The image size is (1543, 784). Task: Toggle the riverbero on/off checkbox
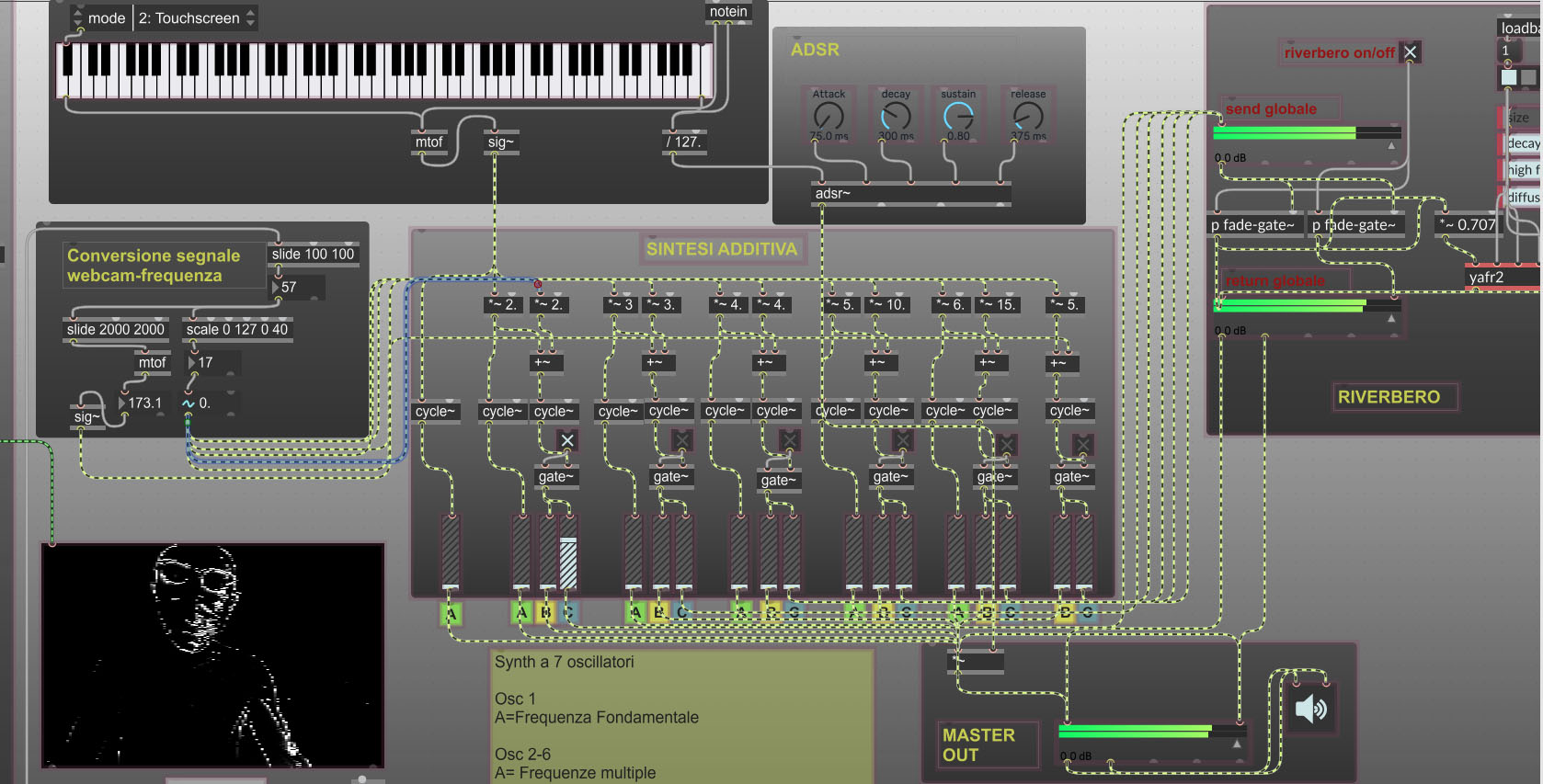point(1411,52)
